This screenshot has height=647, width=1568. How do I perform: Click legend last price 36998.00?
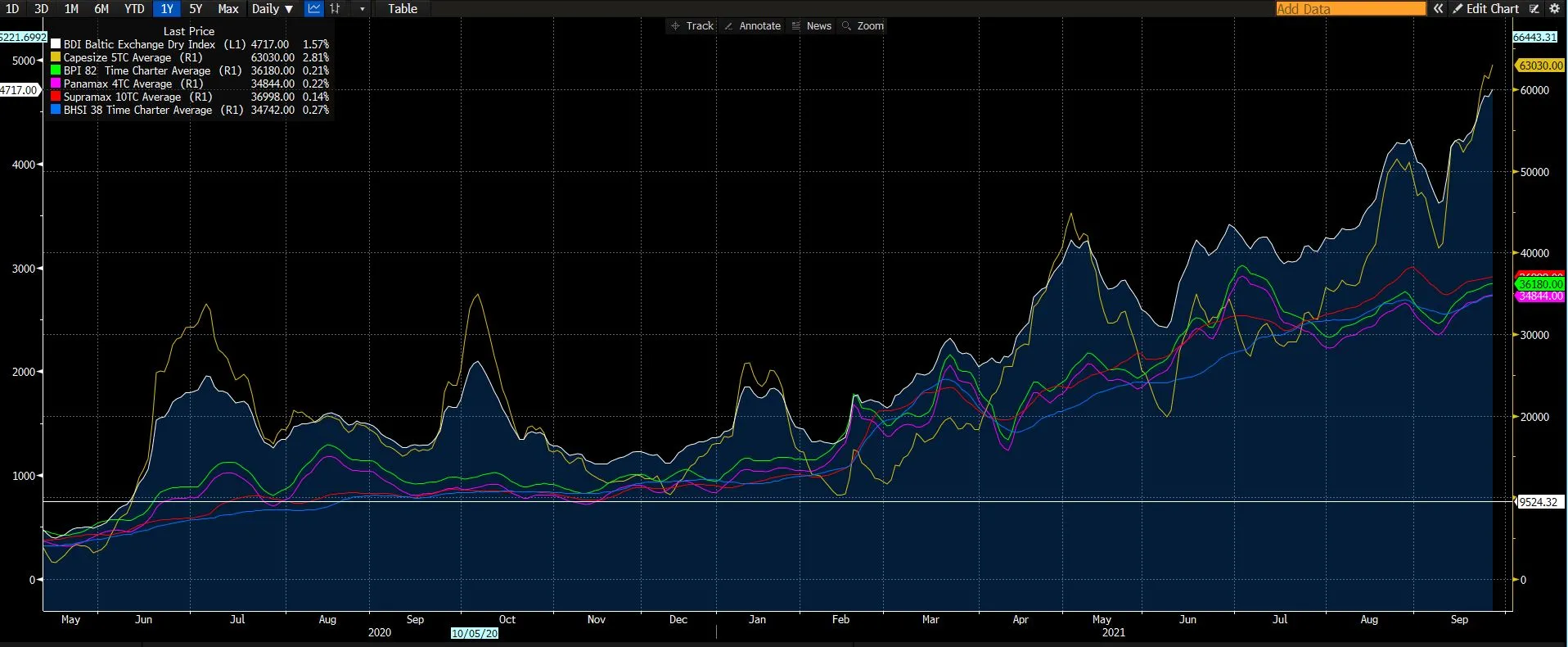pyautogui.click(x=273, y=97)
